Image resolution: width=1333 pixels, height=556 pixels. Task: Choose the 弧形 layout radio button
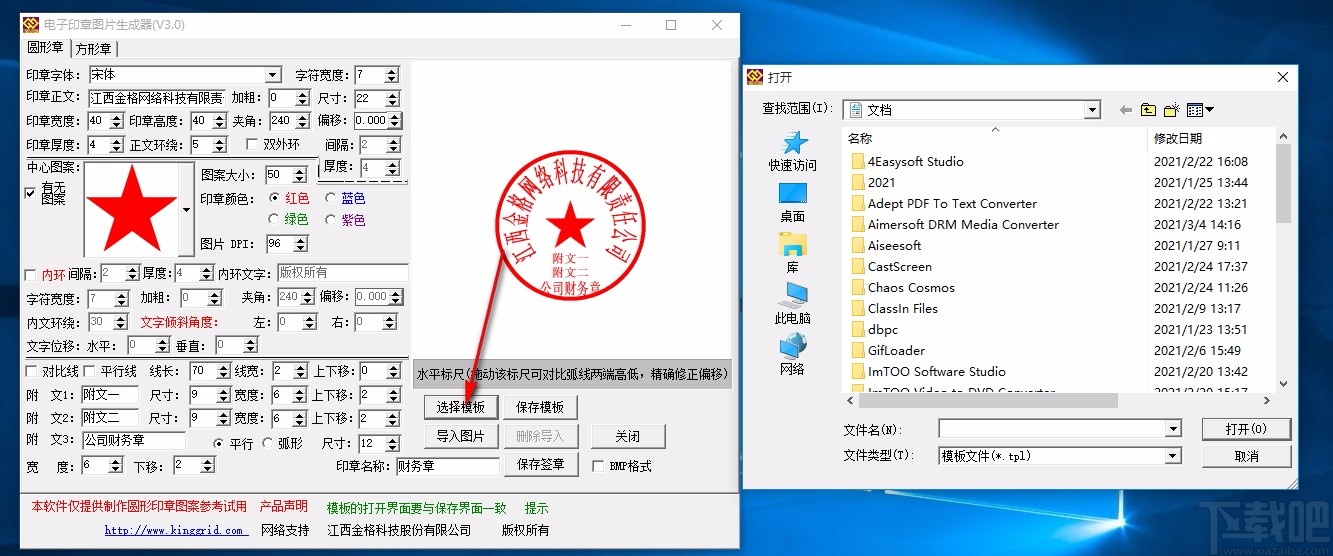[x=267, y=443]
